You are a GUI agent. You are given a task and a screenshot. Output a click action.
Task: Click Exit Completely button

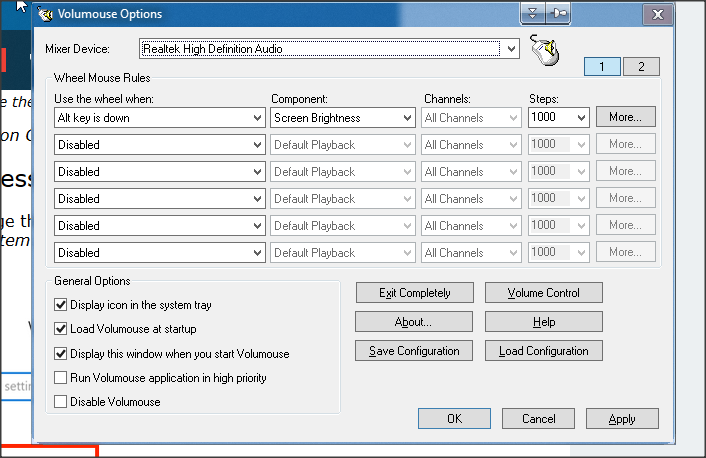click(415, 293)
